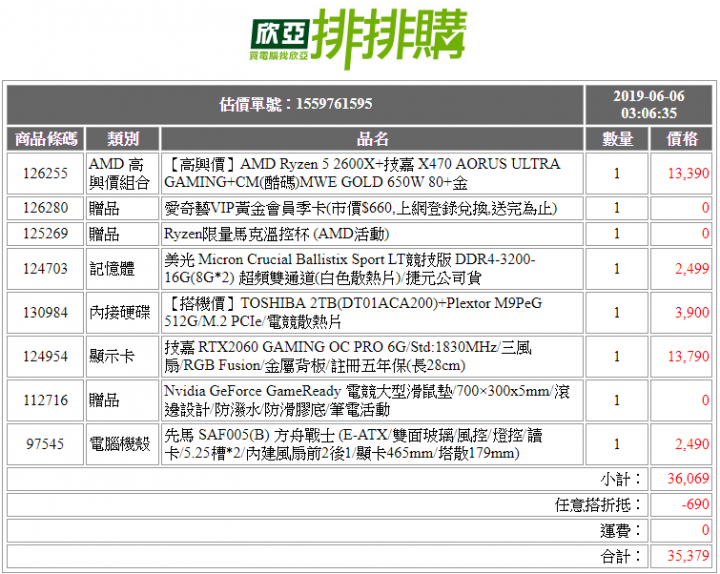This screenshot has width=720, height=574.
Task: Select the Nvidia GeForce GameReady mousepad name
Action: (367, 400)
